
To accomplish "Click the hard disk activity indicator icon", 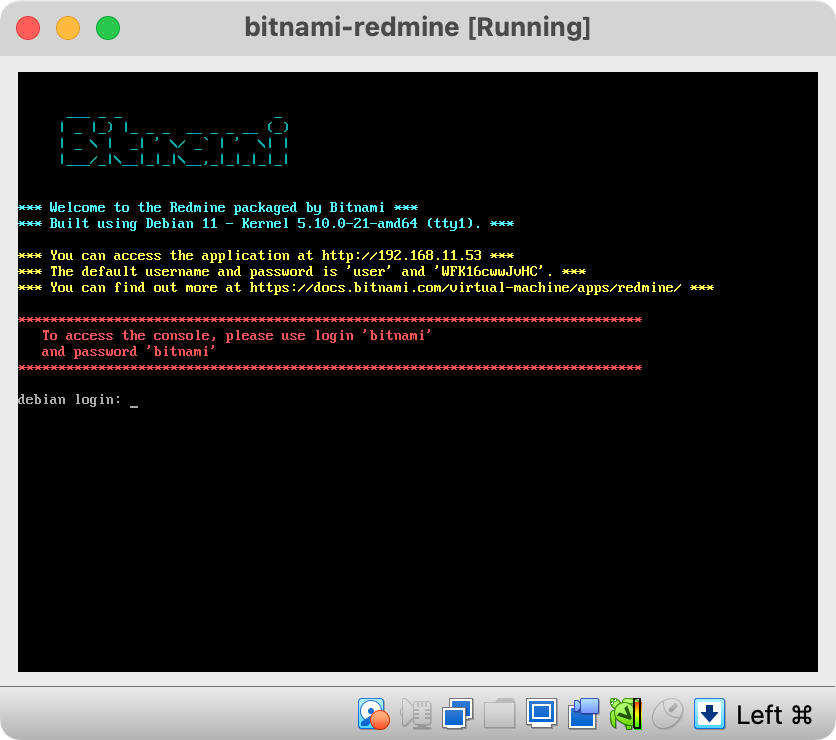I will 373,714.
